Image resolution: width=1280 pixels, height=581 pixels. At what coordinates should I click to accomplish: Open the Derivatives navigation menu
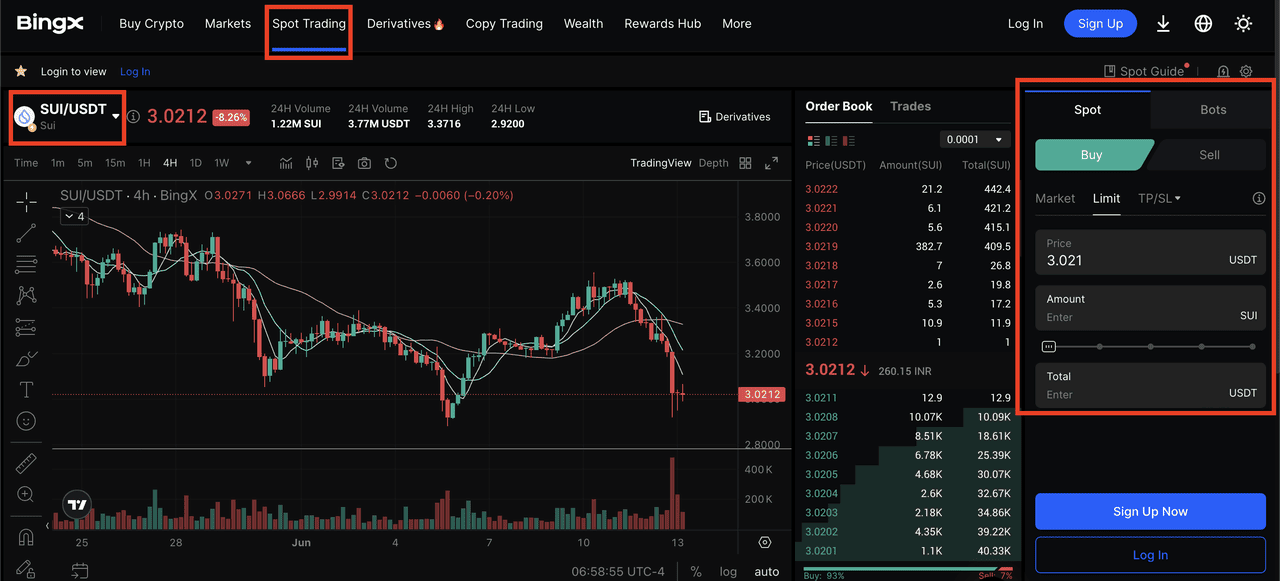(405, 23)
